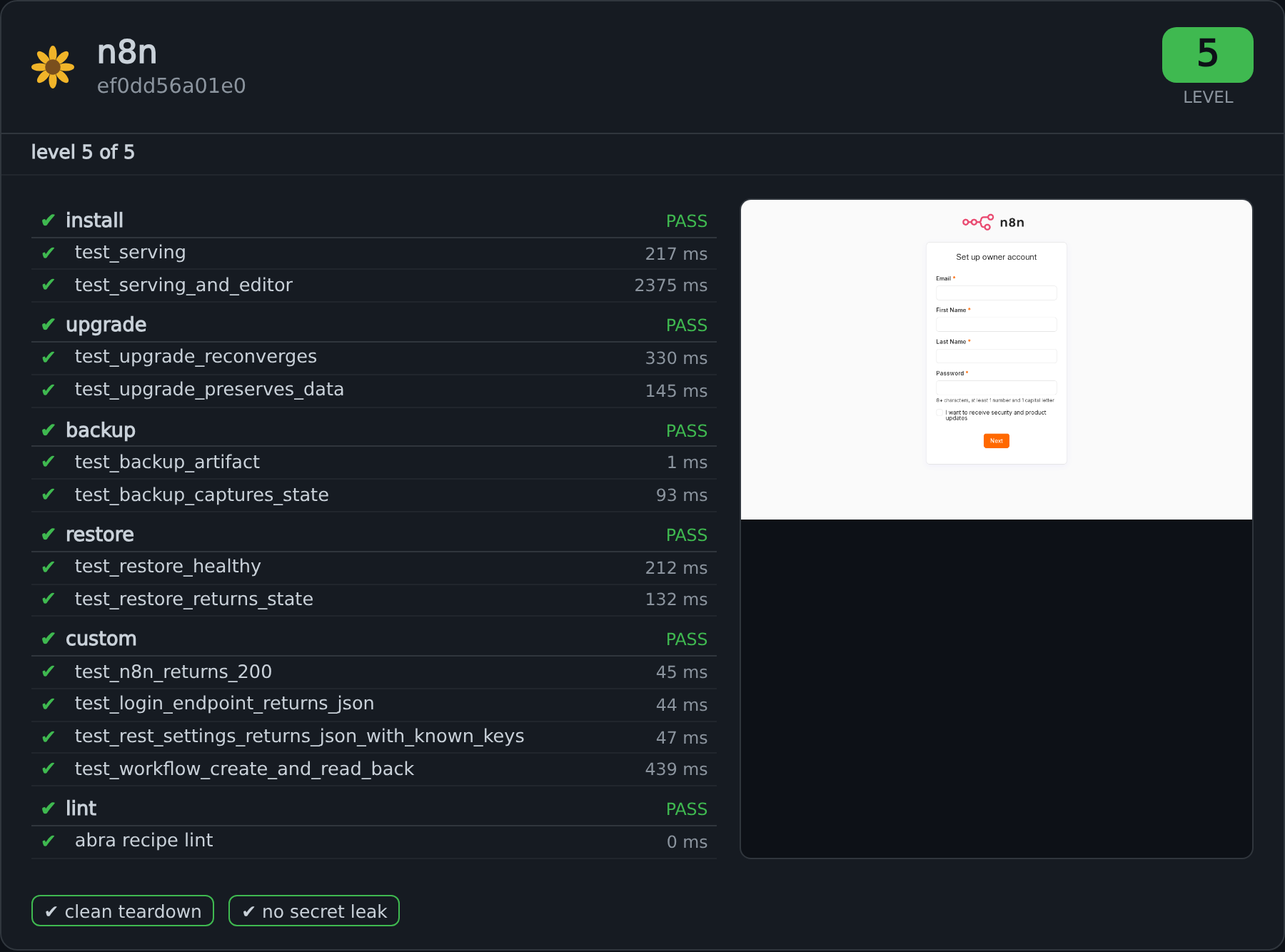Click the check mark beside test_upgrade_preserves_data
This screenshot has height=952, width=1285.
pyautogui.click(x=48, y=390)
